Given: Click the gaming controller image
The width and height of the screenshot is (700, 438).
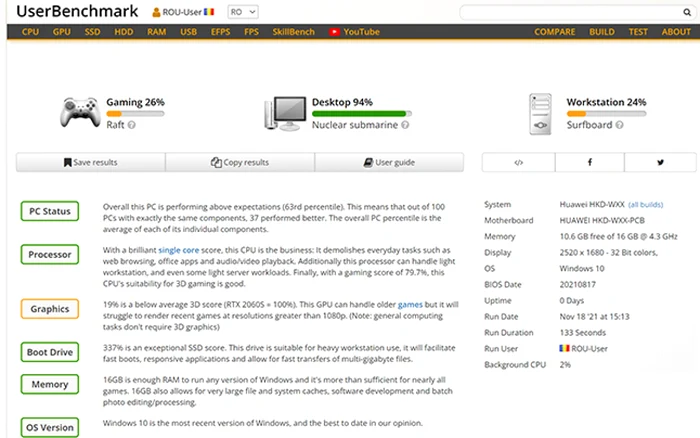Looking at the screenshot, I should [x=80, y=112].
